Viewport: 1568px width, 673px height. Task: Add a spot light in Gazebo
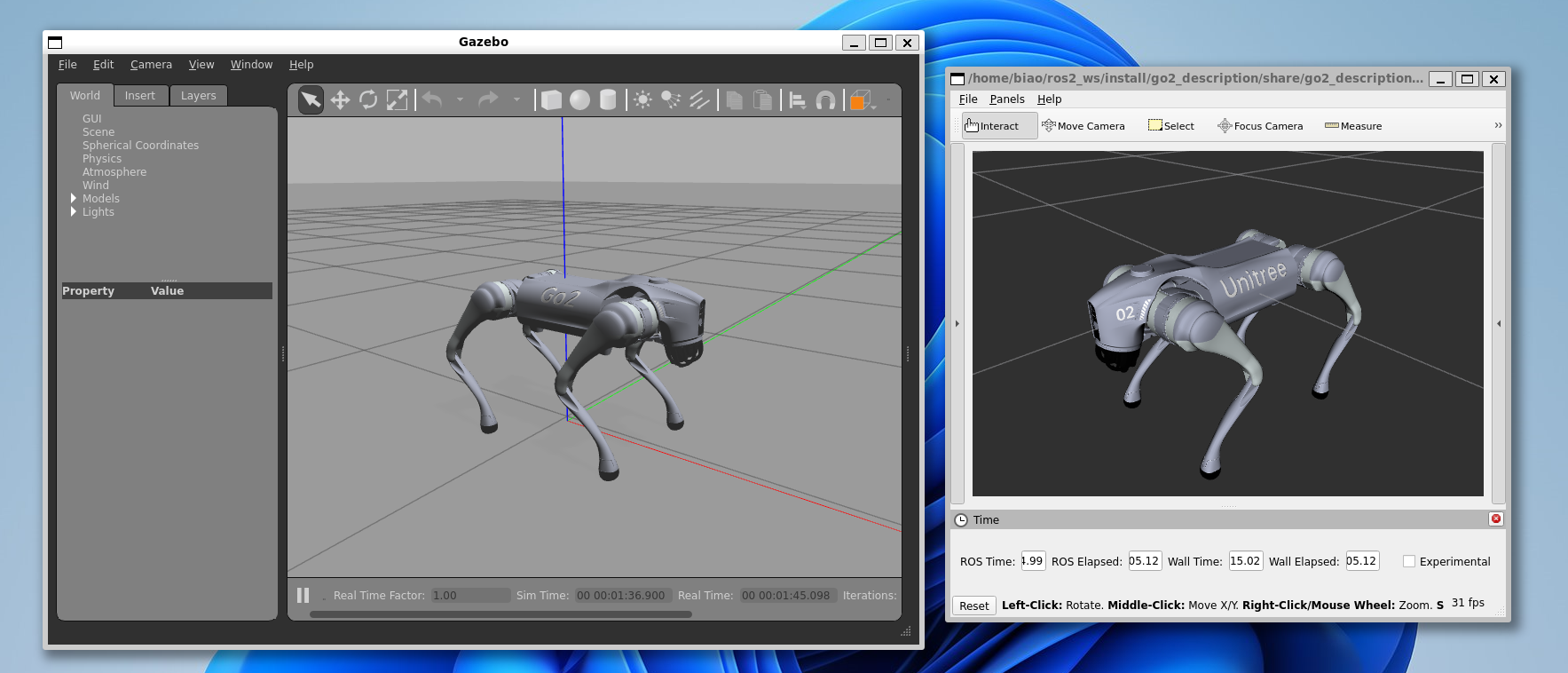coord(671,100)
